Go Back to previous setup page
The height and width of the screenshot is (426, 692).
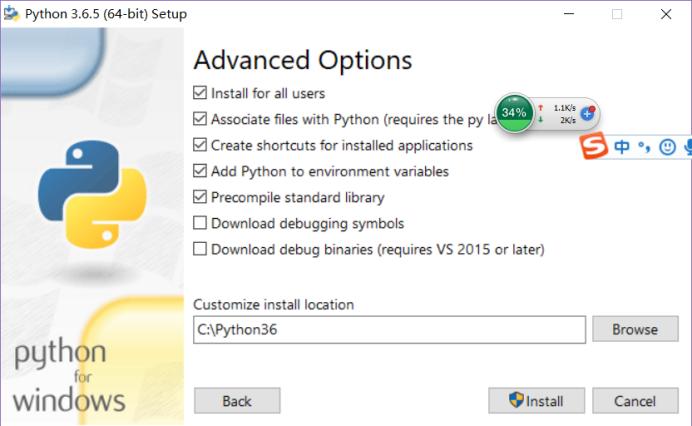tap(237, 401)
